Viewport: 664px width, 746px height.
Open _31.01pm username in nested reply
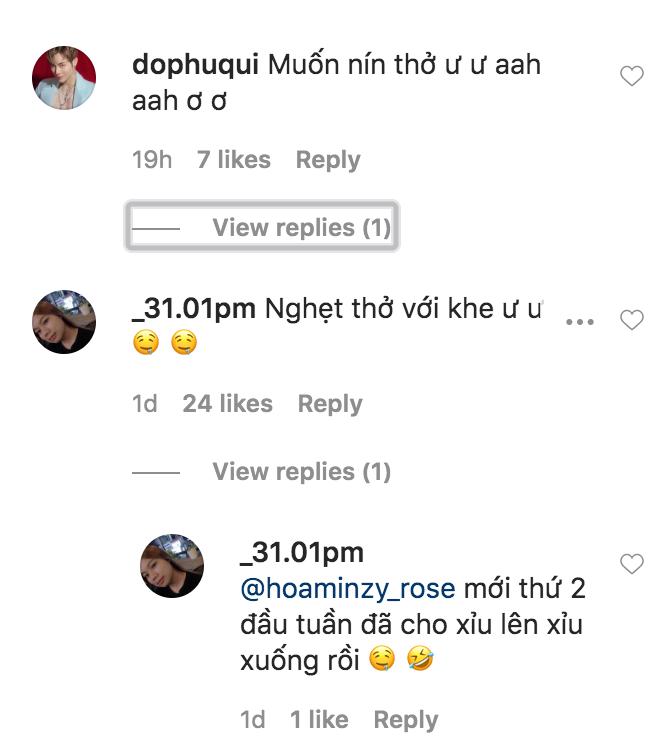click(302, 552)
